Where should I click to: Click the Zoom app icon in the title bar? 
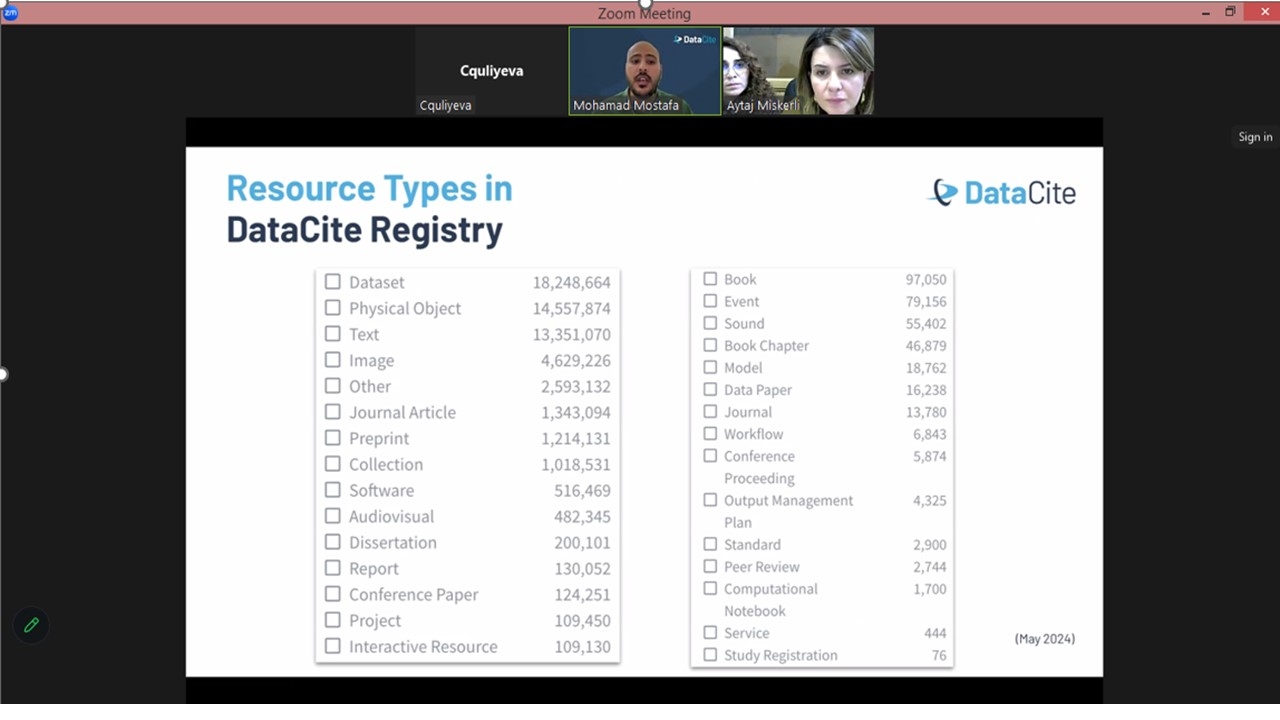(10, 13)
